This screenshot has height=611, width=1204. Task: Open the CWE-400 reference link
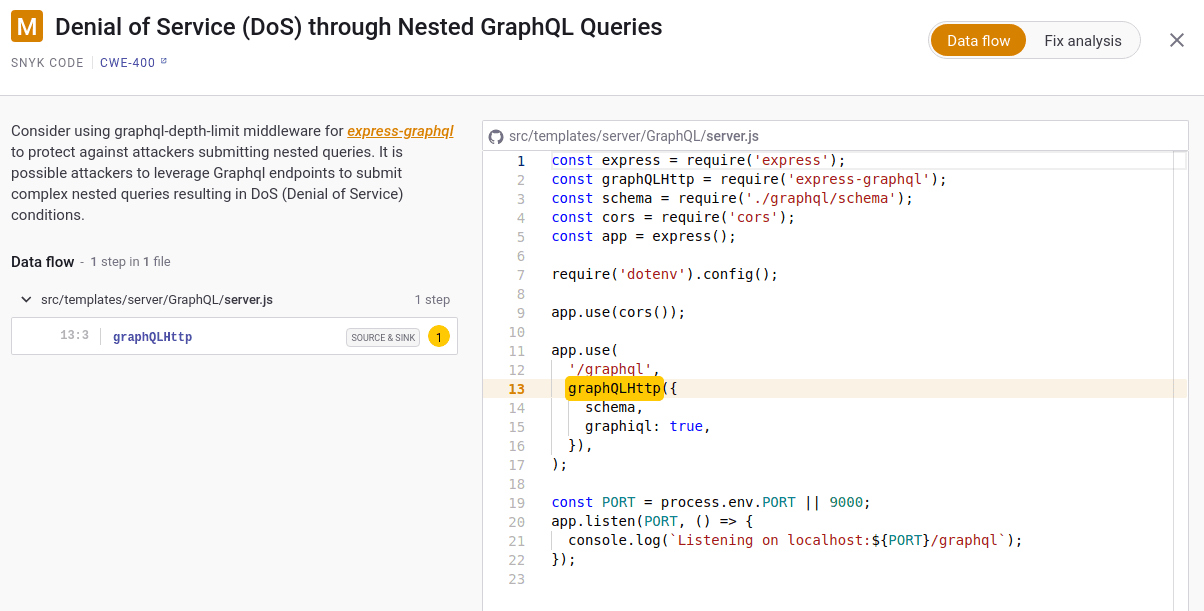coord(126,61)
